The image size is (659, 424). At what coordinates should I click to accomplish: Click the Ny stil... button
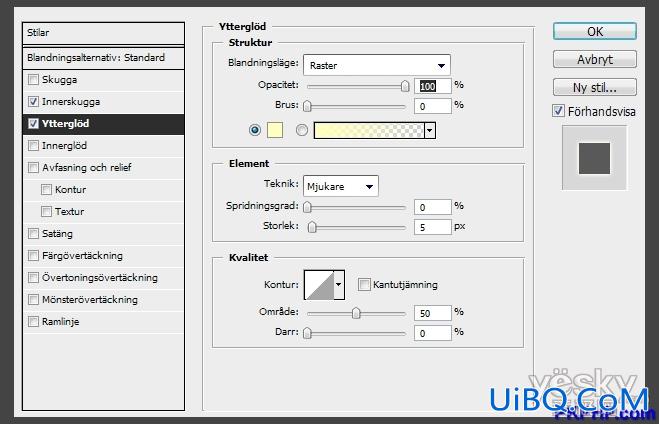(x=595, y=87)
